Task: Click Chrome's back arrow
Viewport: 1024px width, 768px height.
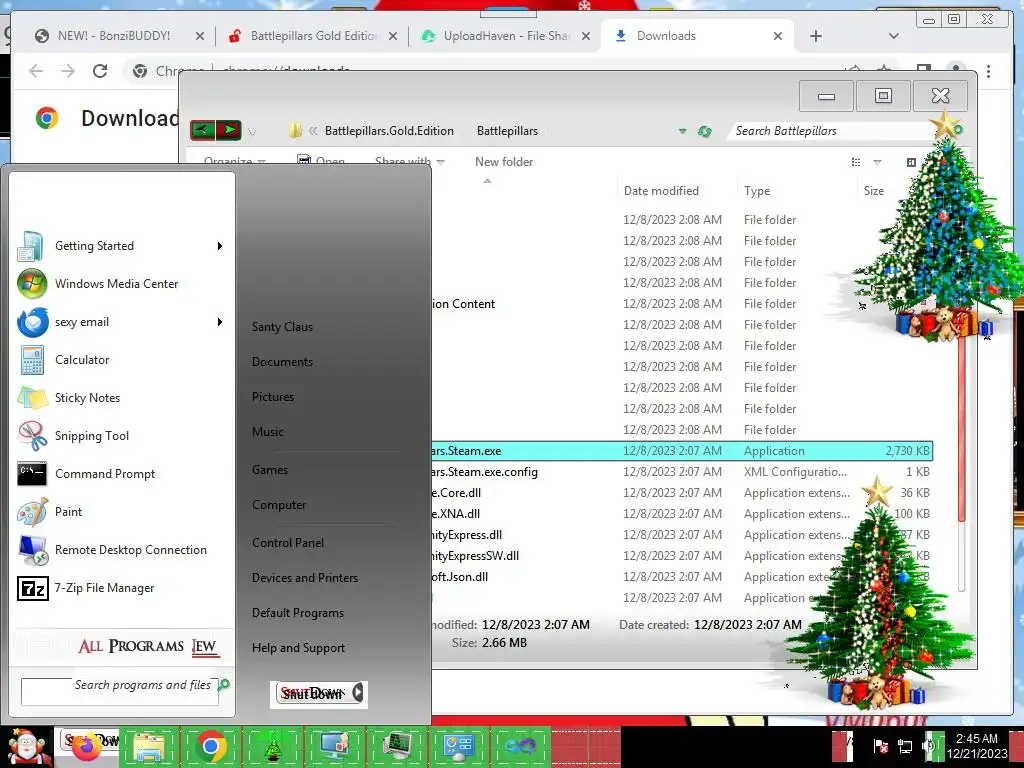Action: coord(36,71)
